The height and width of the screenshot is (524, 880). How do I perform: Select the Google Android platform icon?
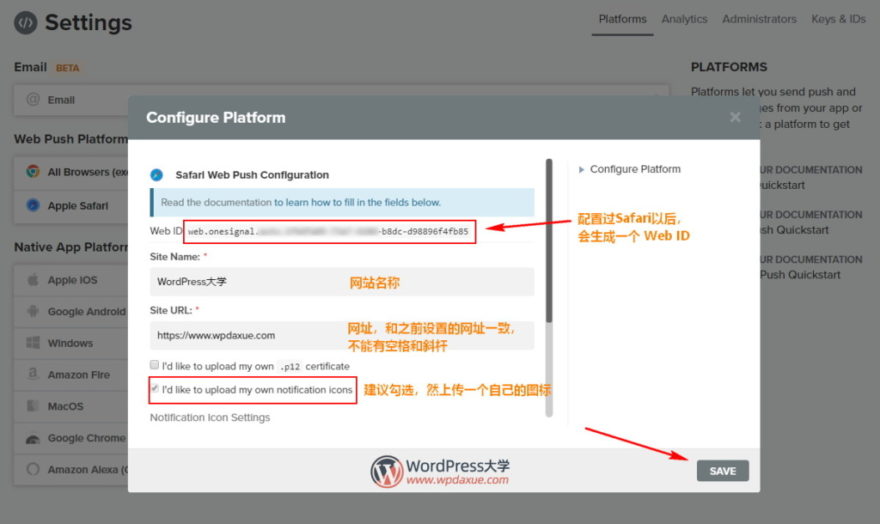coord(32,312)
